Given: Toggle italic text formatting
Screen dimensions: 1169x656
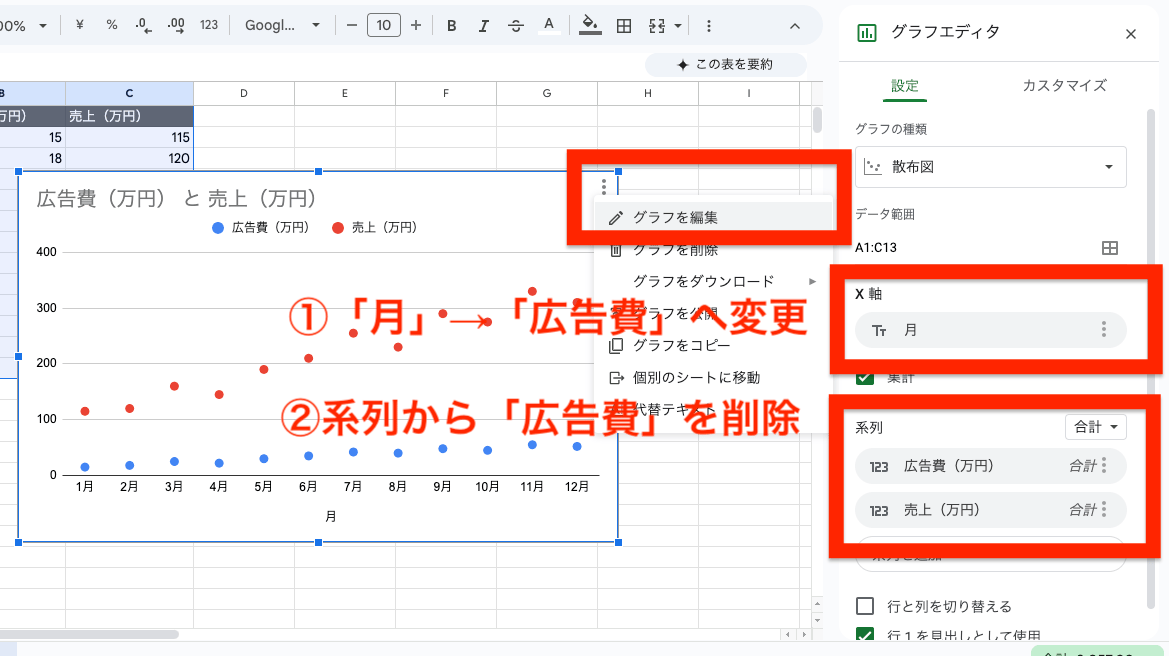Looking at the screenshot, I should tap(483, 25).
